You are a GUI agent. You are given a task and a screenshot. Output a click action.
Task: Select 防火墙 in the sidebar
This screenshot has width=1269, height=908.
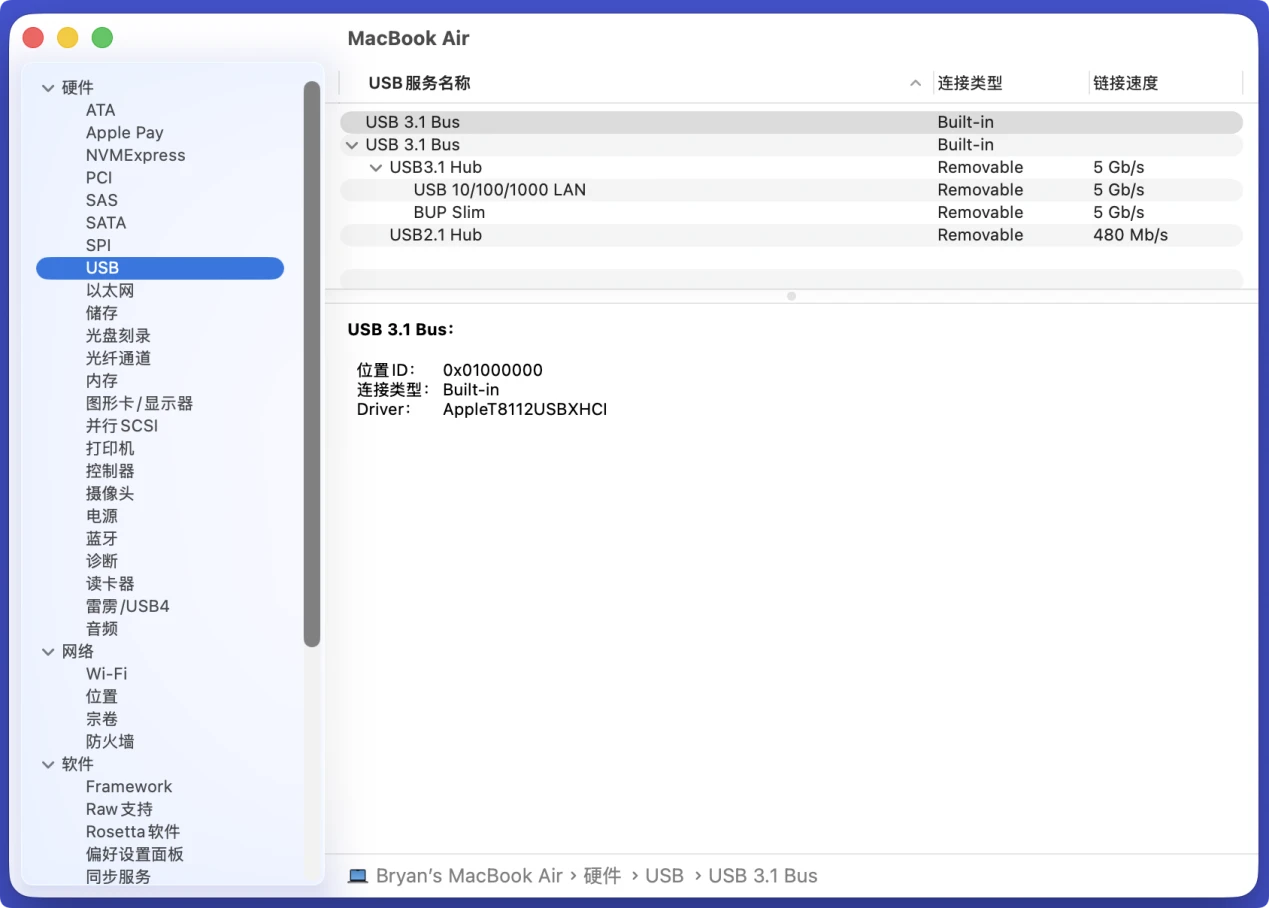(110, 742)
